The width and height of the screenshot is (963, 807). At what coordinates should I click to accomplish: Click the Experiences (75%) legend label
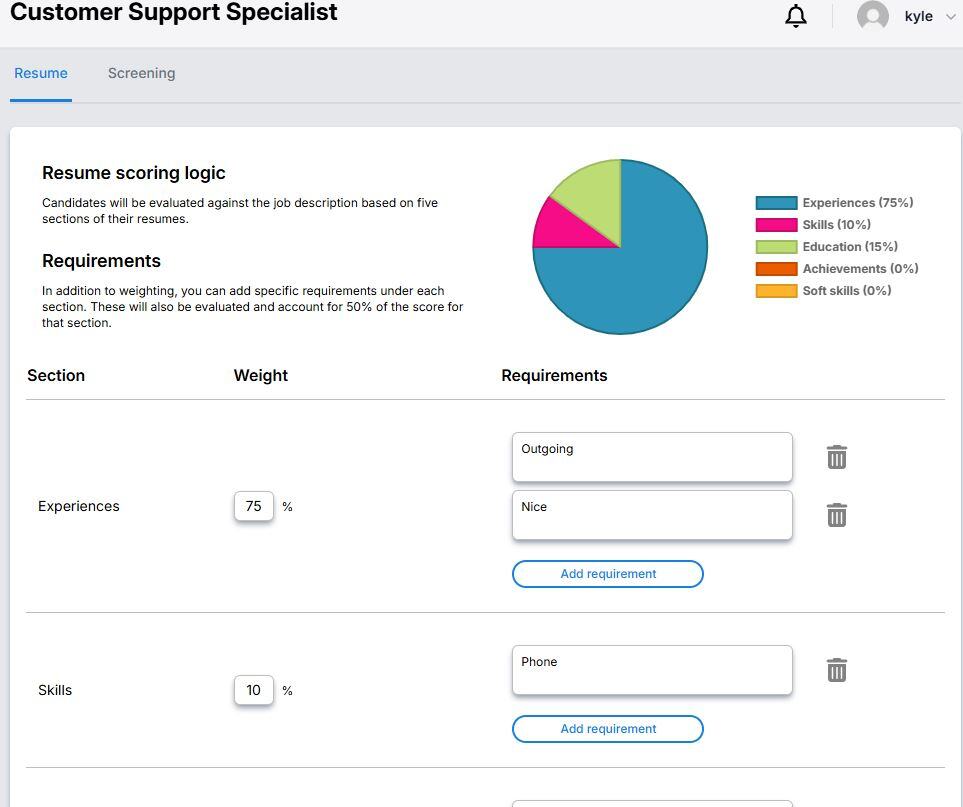[x=857, y=203]
